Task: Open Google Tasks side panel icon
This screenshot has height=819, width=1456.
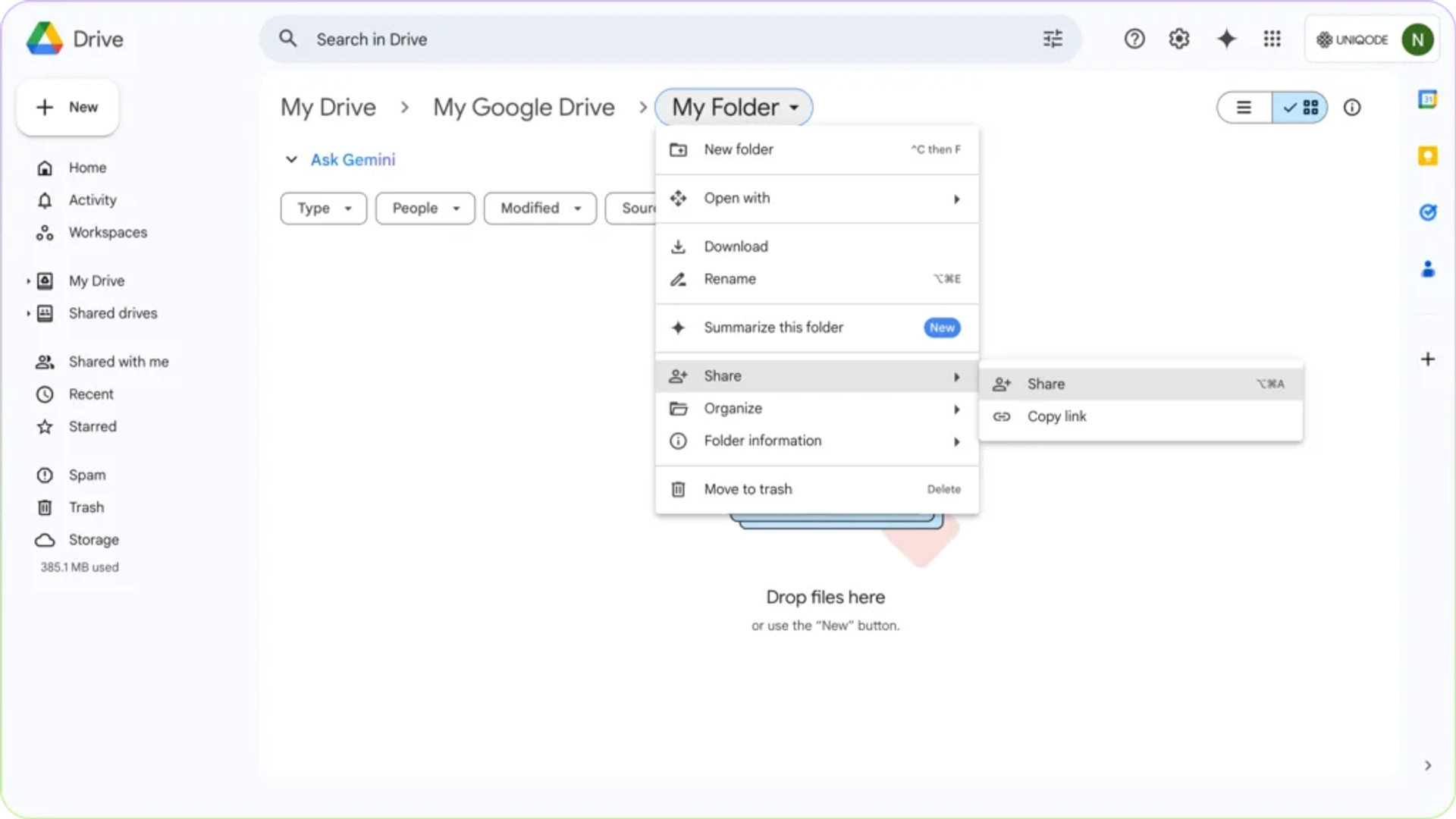Action: [1428, 212]
